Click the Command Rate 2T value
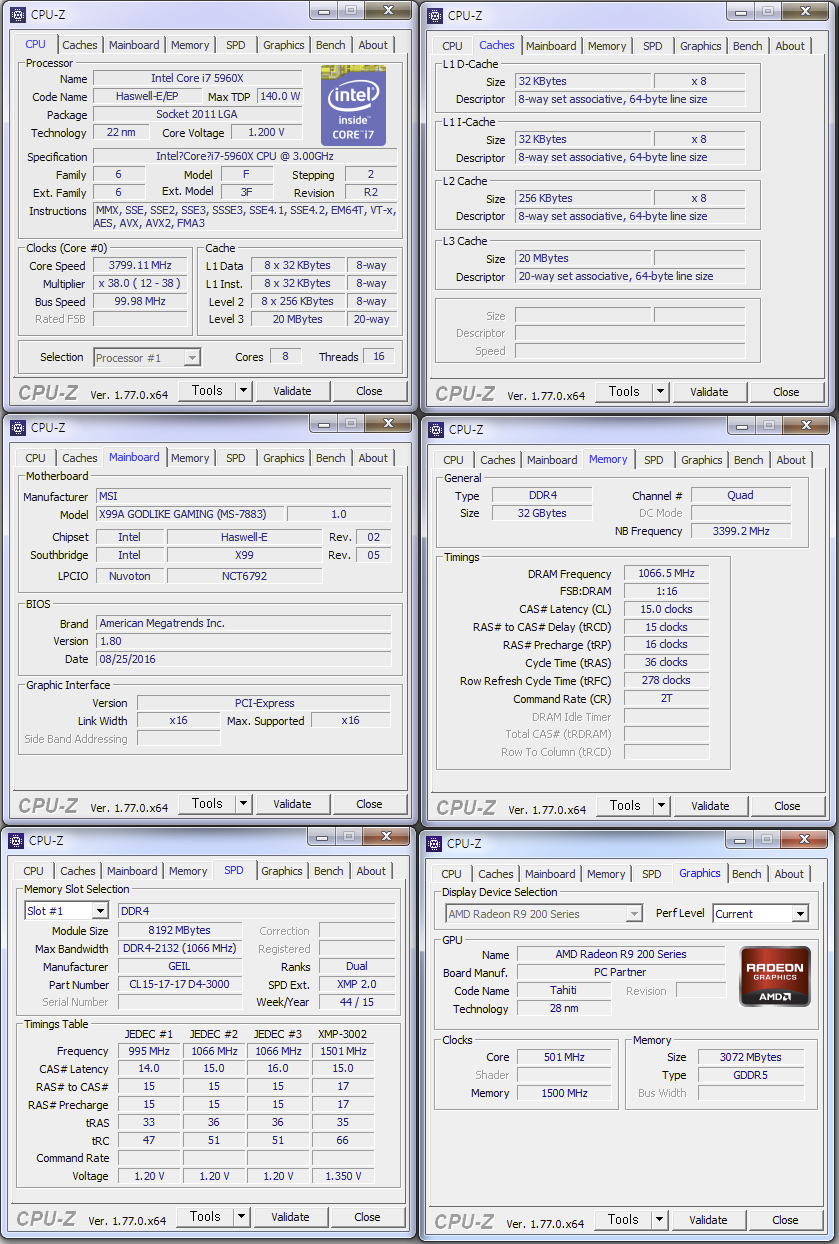The width and height of the screenshot is (839, 1244). click(667, 698)
